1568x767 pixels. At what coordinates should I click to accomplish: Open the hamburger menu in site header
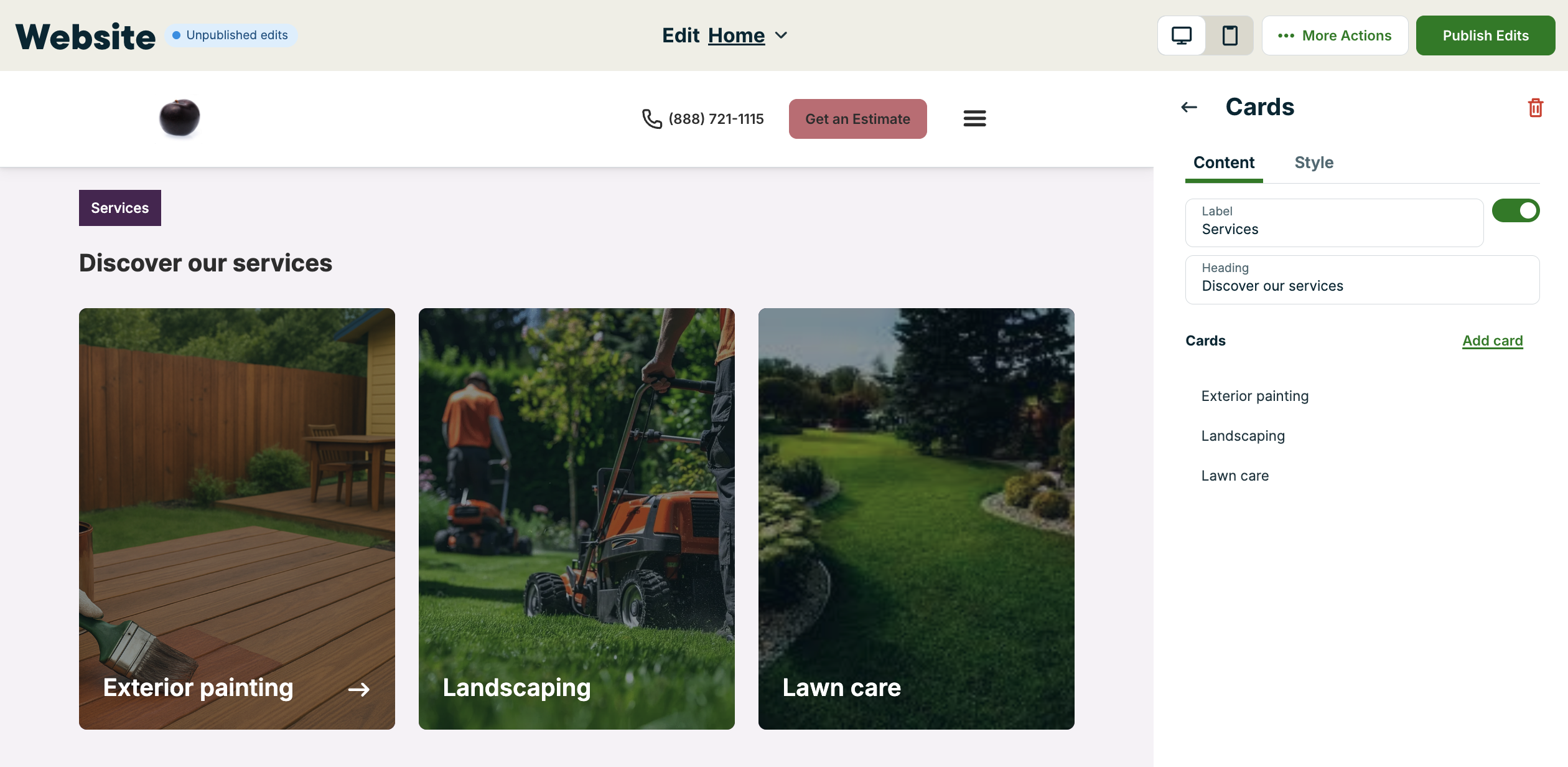click(974, 118)
